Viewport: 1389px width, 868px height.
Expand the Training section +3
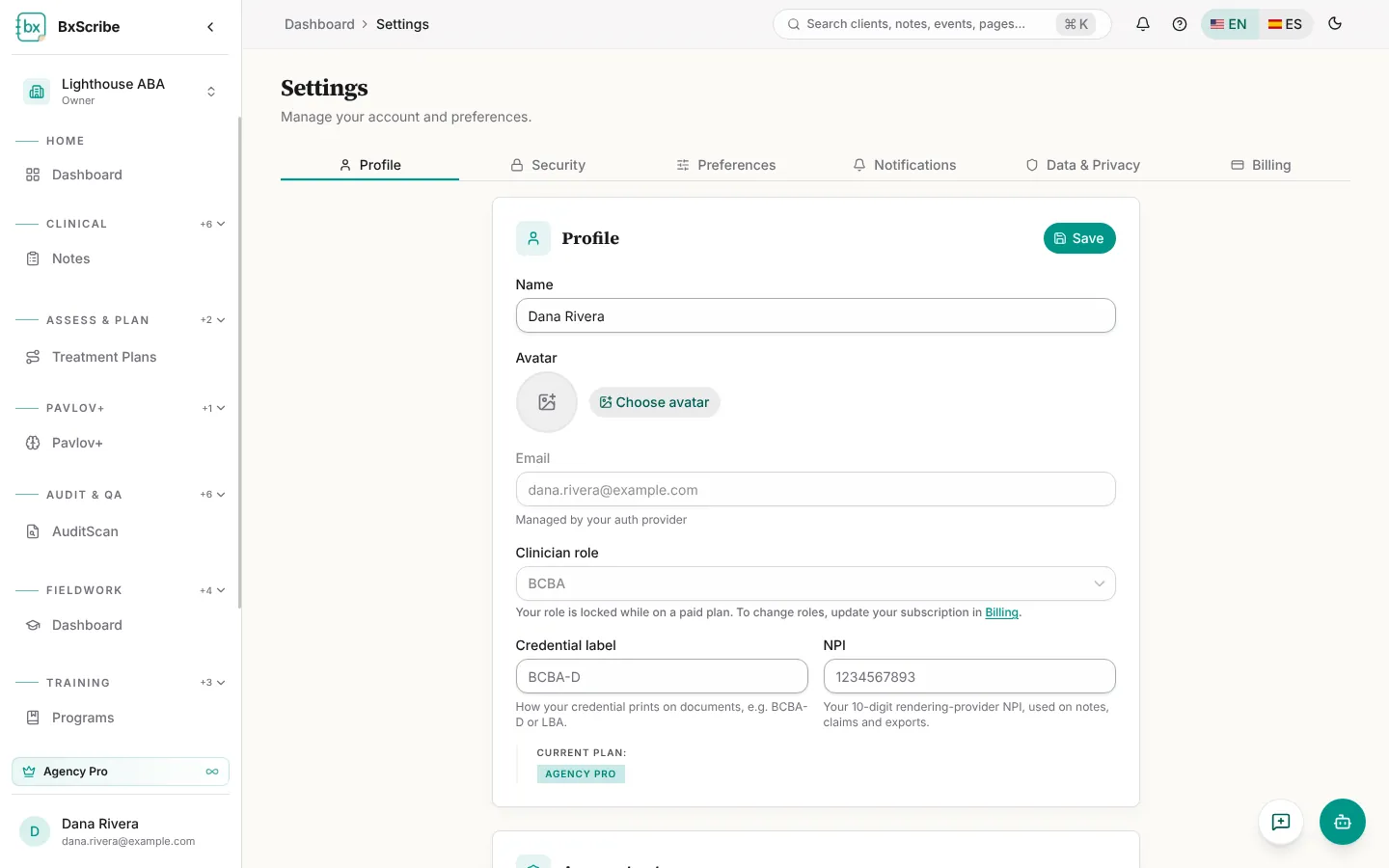pyautogui.click(x=213, y=683)
